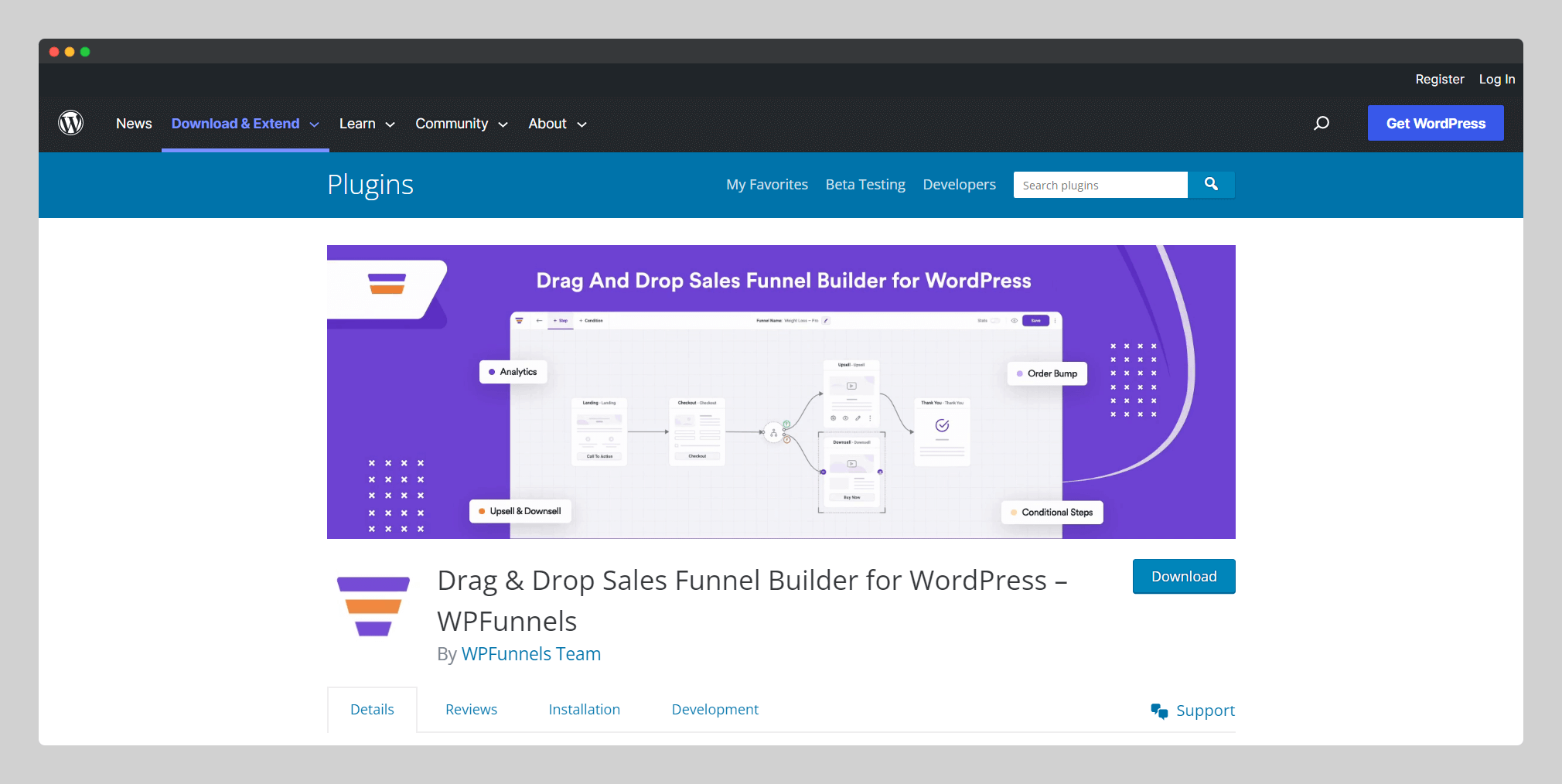Click the WPFunnels funnel plugin icon

tap(373, 606)
